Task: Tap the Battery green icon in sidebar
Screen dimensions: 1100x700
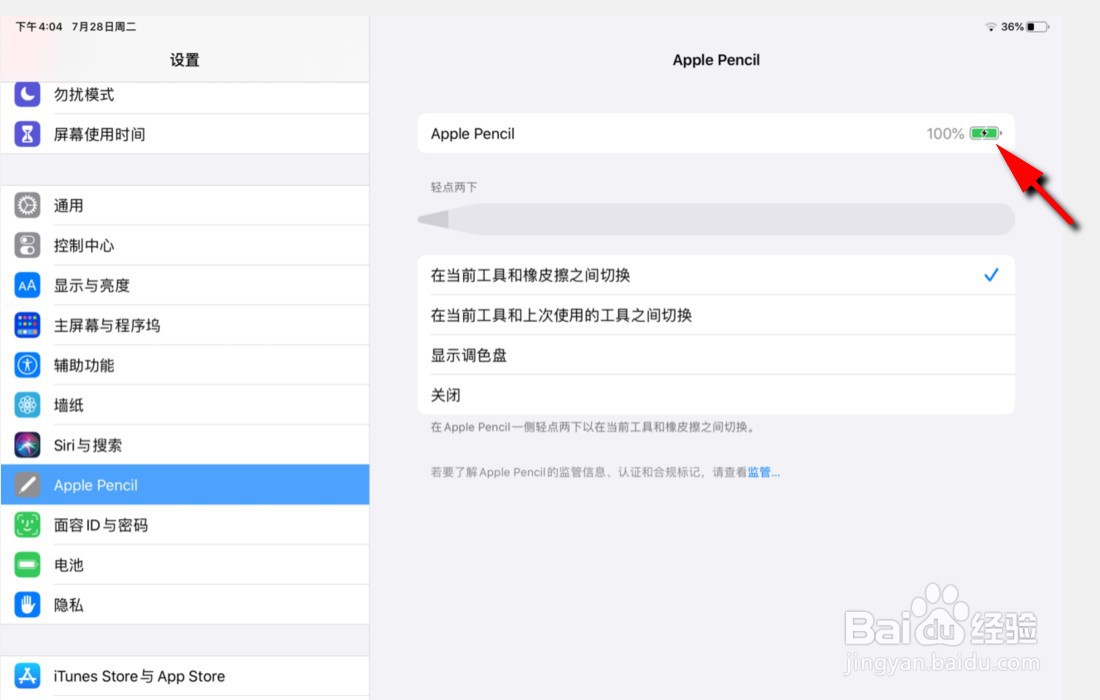Action: (27, 565)
